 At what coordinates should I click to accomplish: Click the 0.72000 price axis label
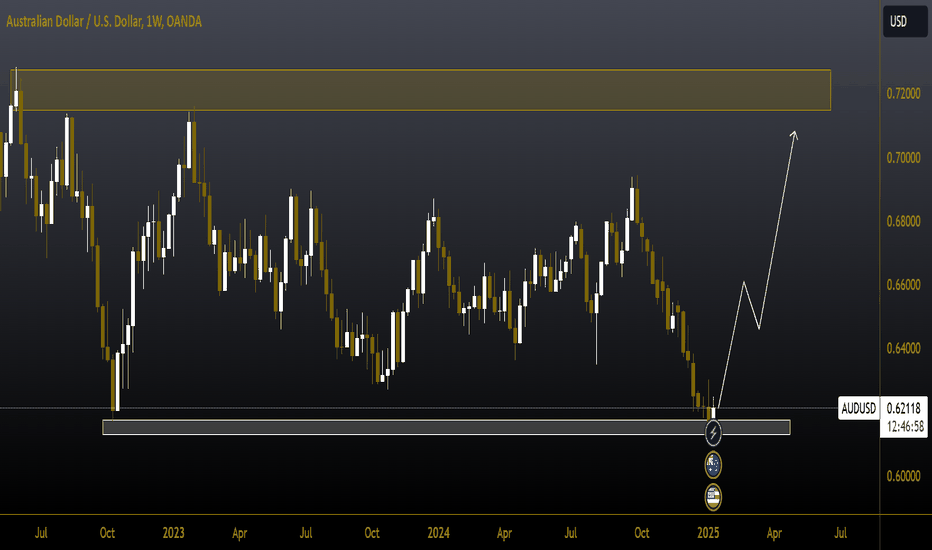[x=903, y=93]
